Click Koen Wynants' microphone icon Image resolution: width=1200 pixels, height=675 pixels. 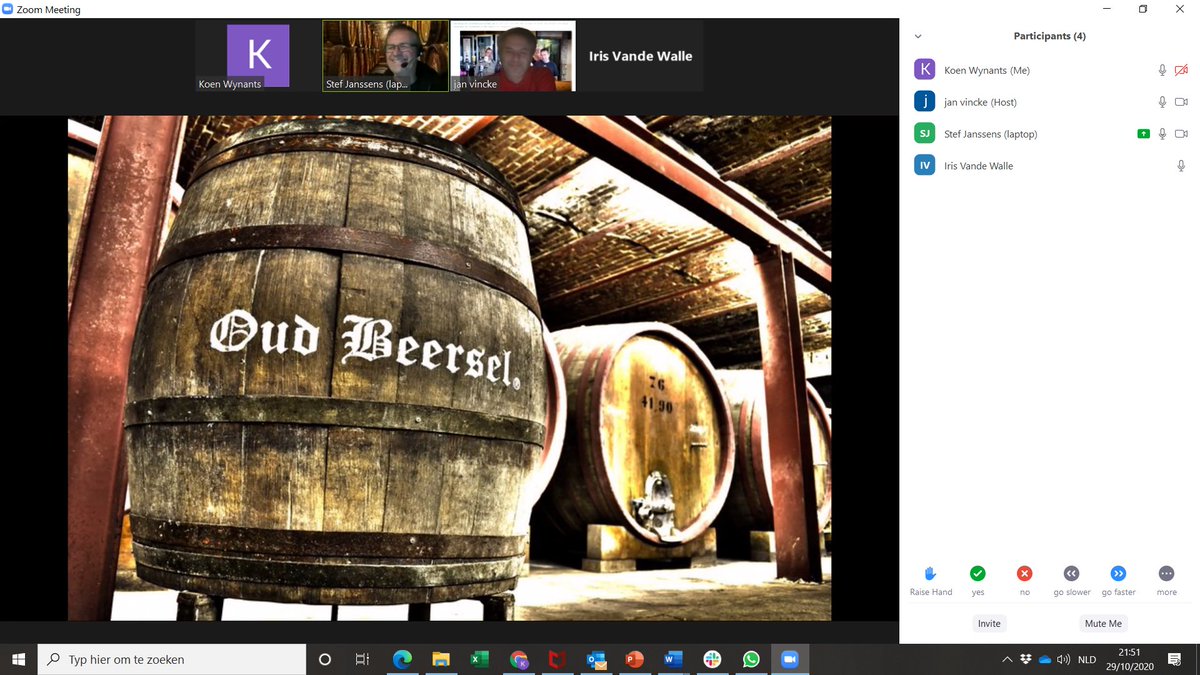point(1162,70)
